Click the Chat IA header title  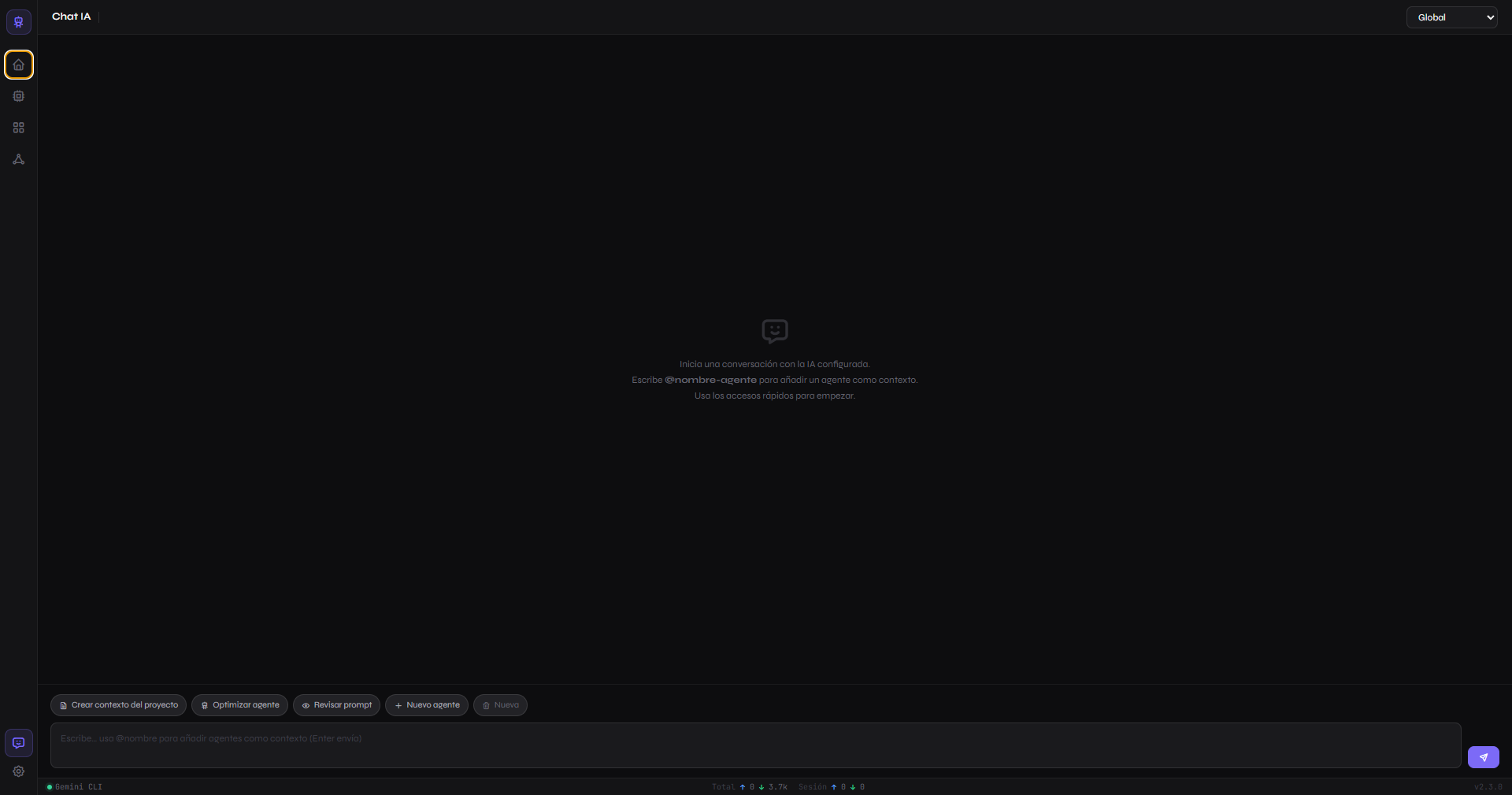click(x=71, y=17)
